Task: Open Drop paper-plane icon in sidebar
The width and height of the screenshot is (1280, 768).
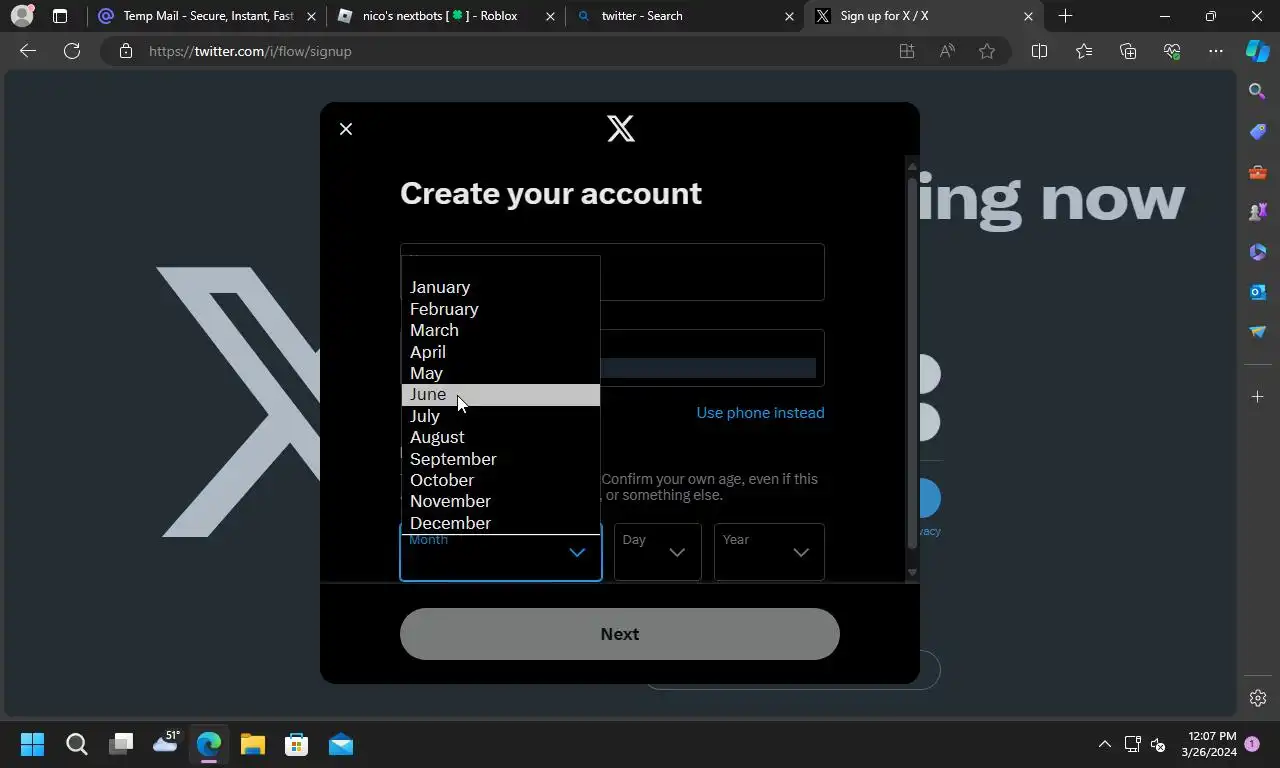Action: (x=1258, y=332)
